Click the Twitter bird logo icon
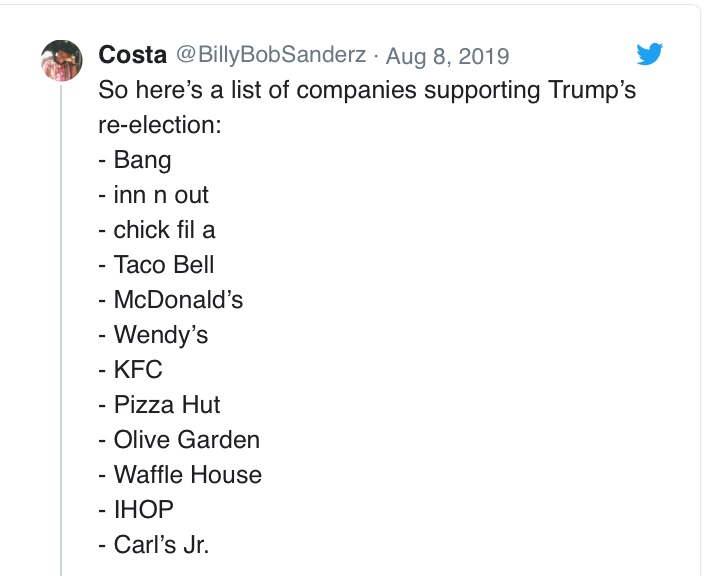This screenshot has height=576, width=722. [x=650, y=54]
